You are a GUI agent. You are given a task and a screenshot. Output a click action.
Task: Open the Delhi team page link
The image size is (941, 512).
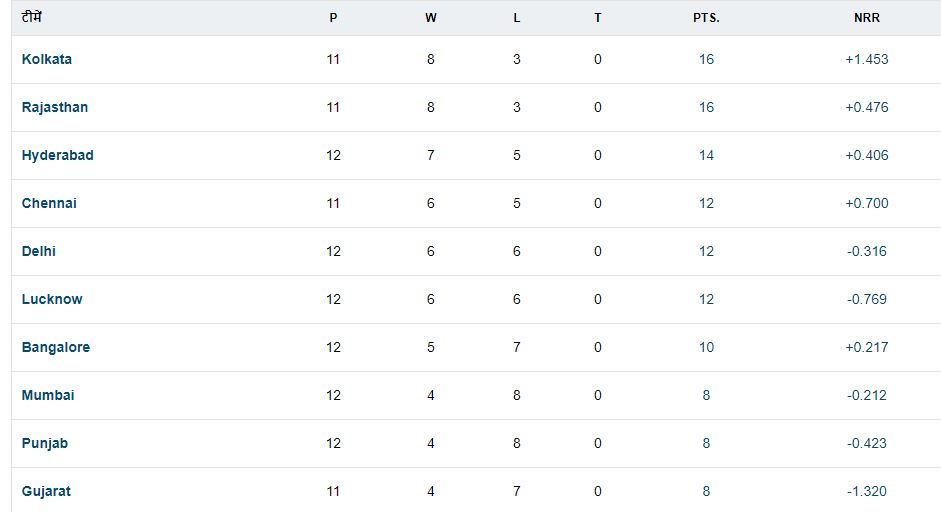[x=39, y=251]
